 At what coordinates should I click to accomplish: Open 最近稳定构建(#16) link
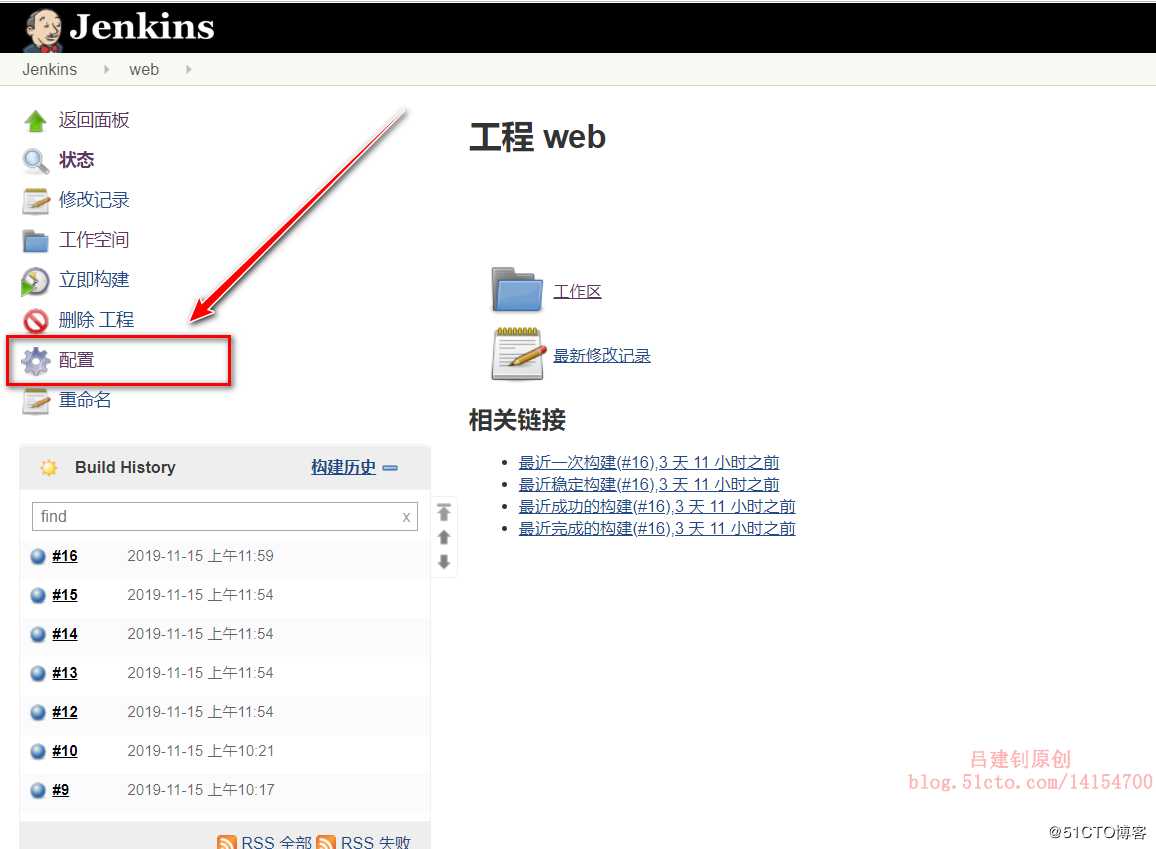click(649, 485)
